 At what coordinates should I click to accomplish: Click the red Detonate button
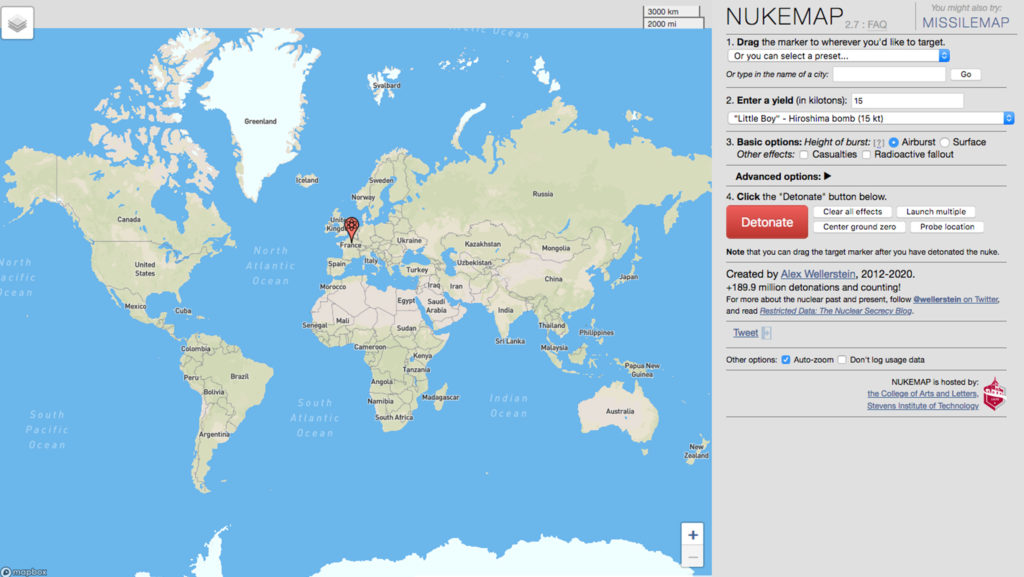coord(767,222)
